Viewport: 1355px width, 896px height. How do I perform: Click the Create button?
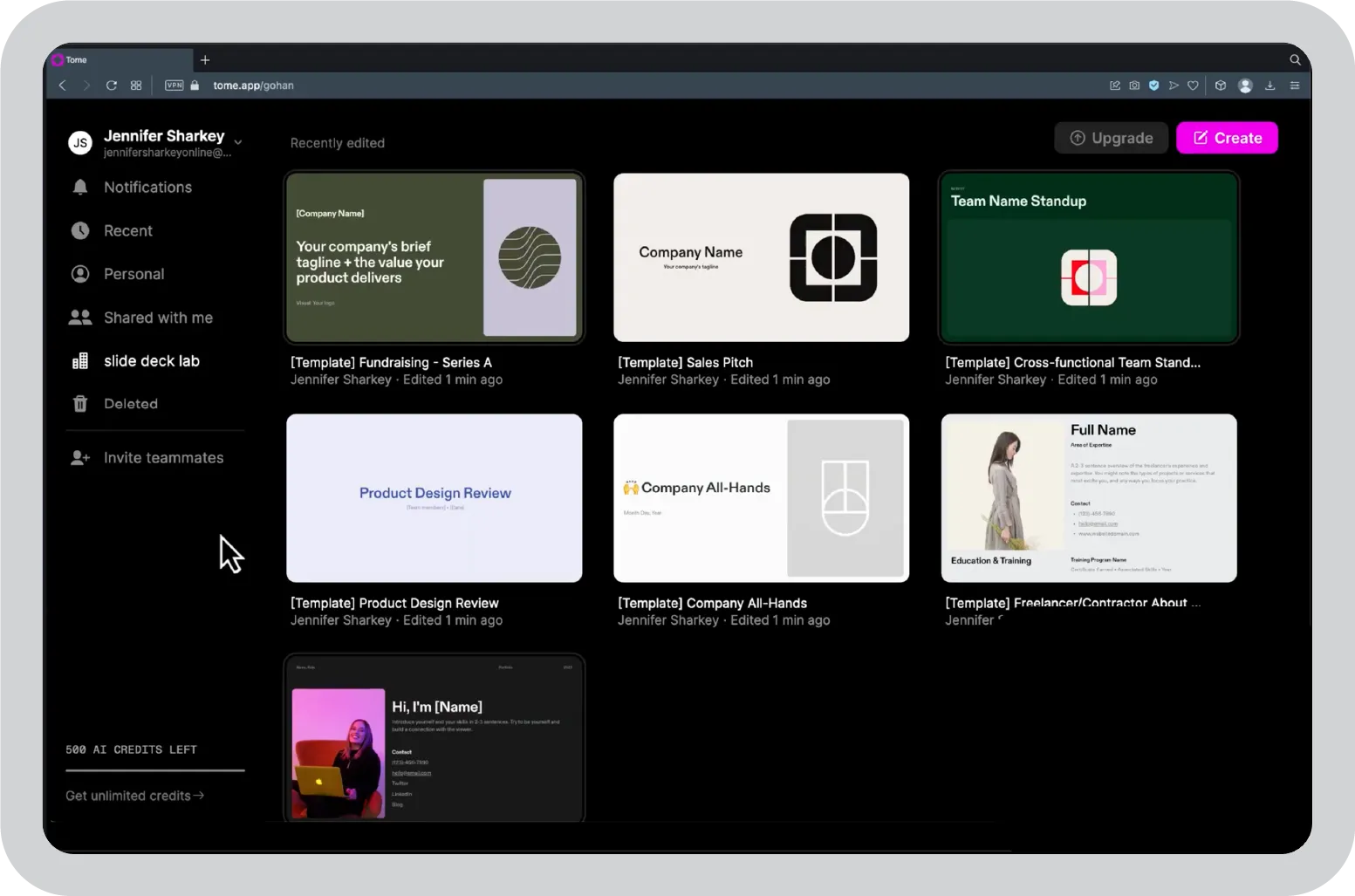1227,138
